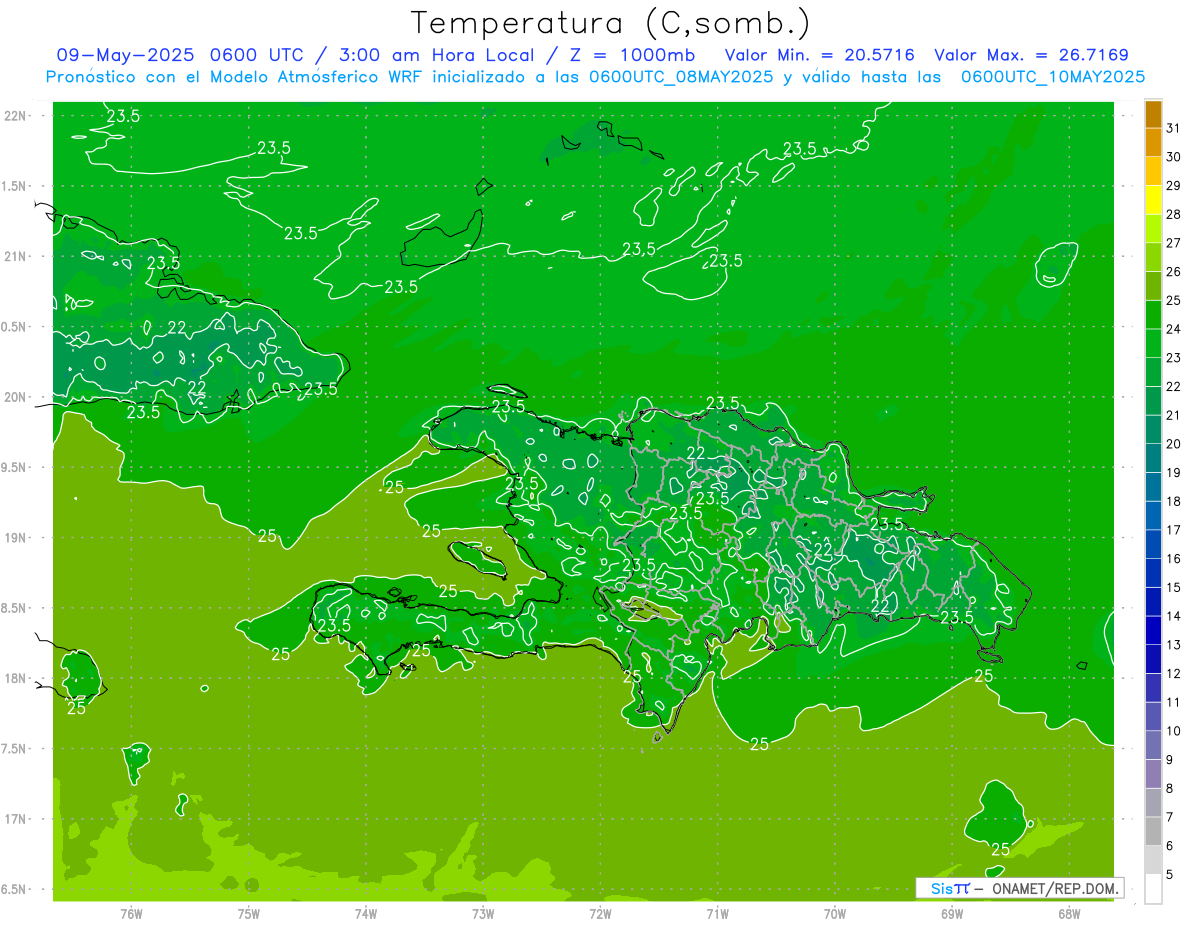The width and height of the screenshot is (1200, 927).
Task: Click the "24" colorbar scale label
Action: pos(1174,329)
